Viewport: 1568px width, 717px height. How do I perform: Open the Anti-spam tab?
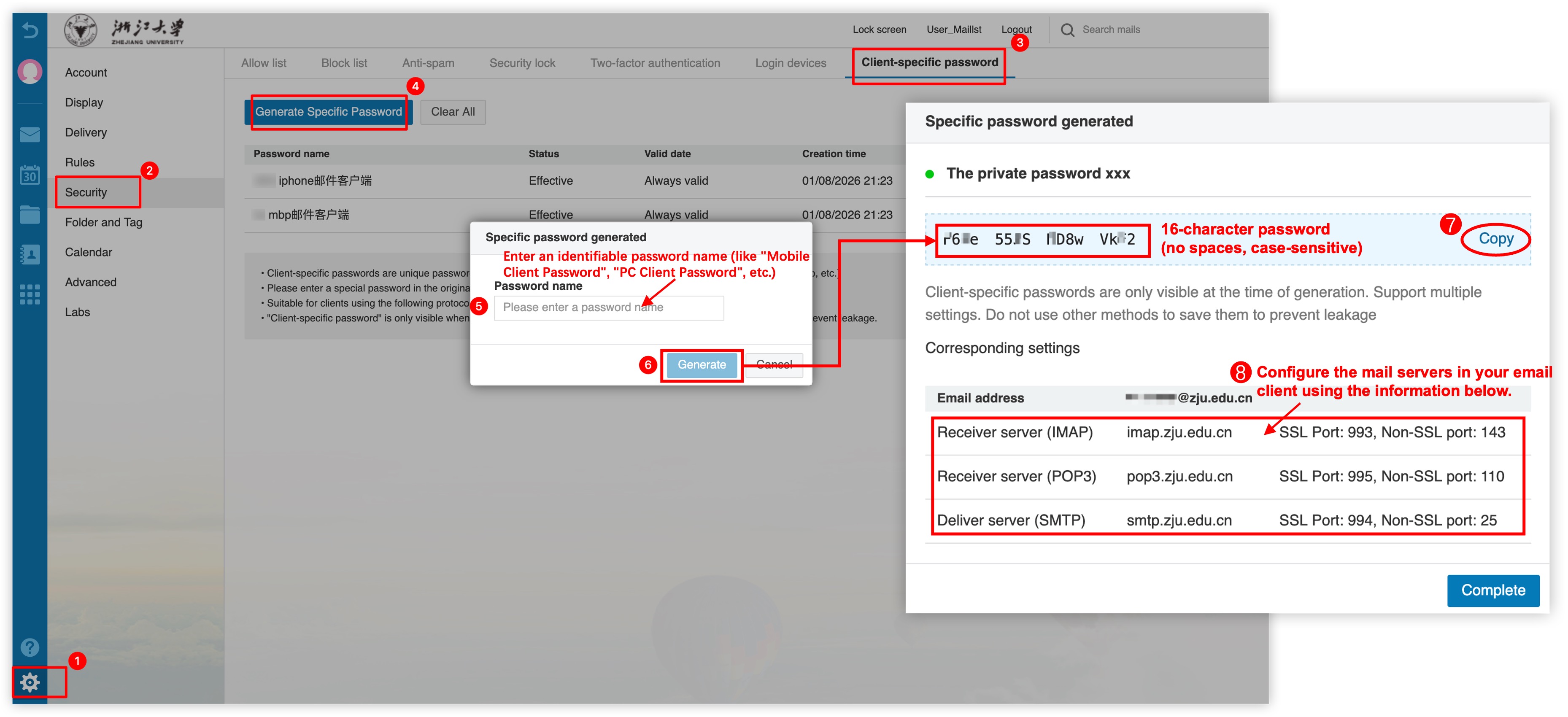coord(428,63)
